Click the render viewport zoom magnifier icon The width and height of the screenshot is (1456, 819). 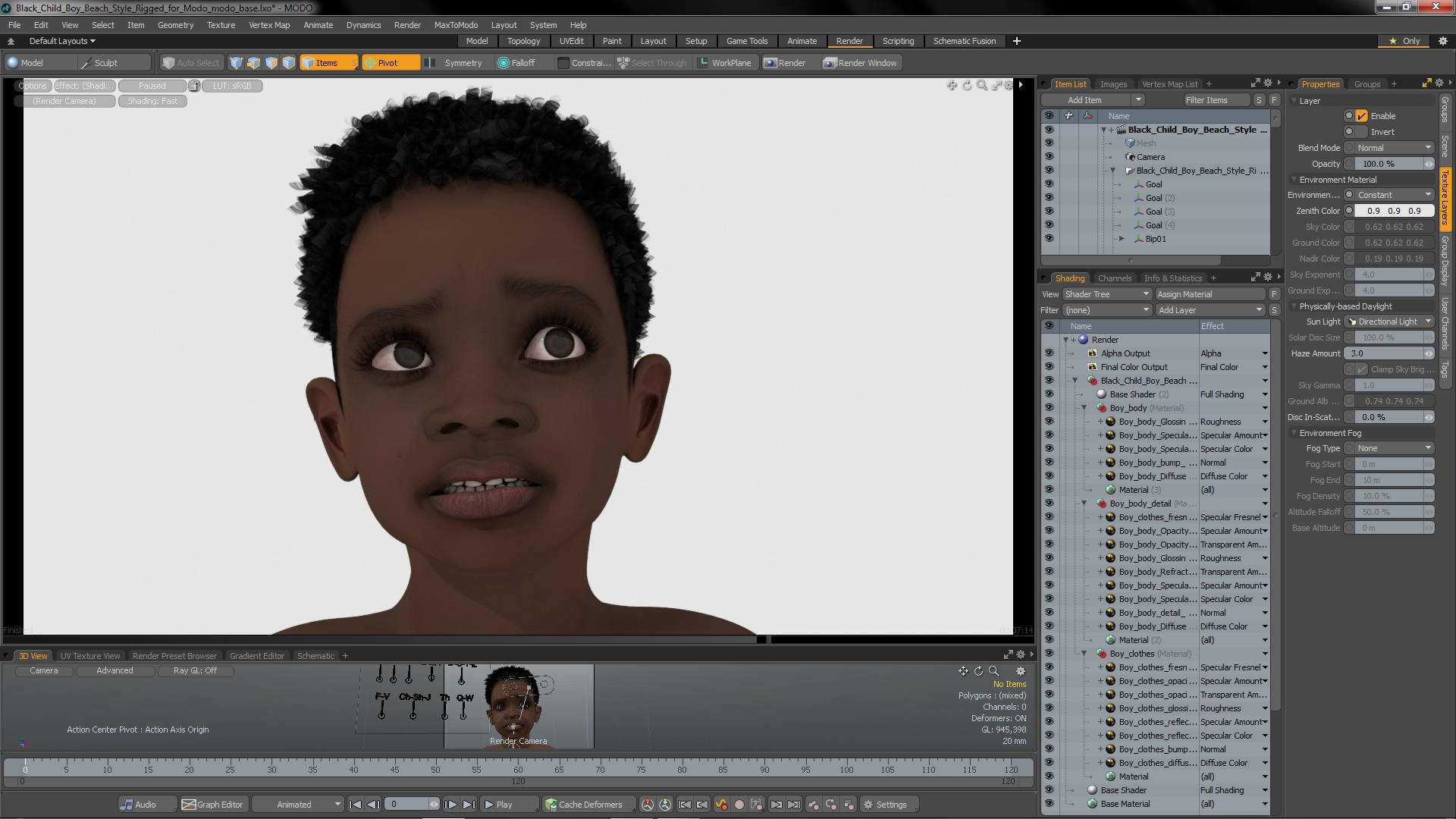pos(982,86)
